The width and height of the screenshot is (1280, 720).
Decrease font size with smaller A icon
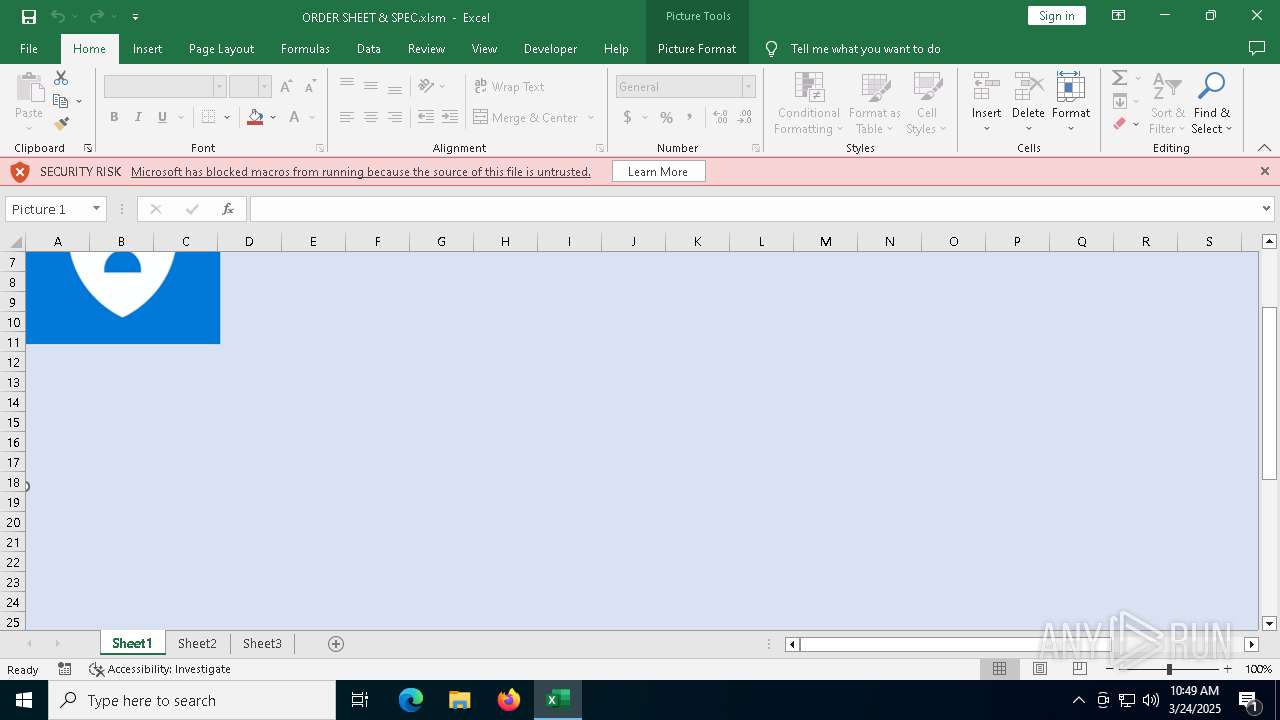click(x=310, y=87)
